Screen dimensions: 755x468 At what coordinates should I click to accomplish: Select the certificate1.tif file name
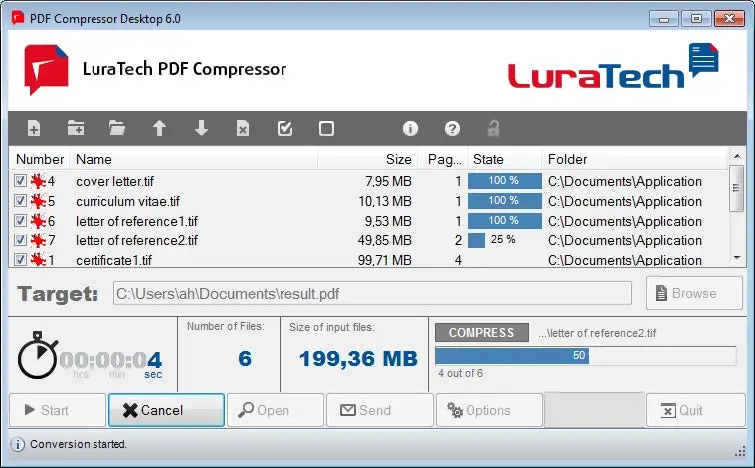114,260
